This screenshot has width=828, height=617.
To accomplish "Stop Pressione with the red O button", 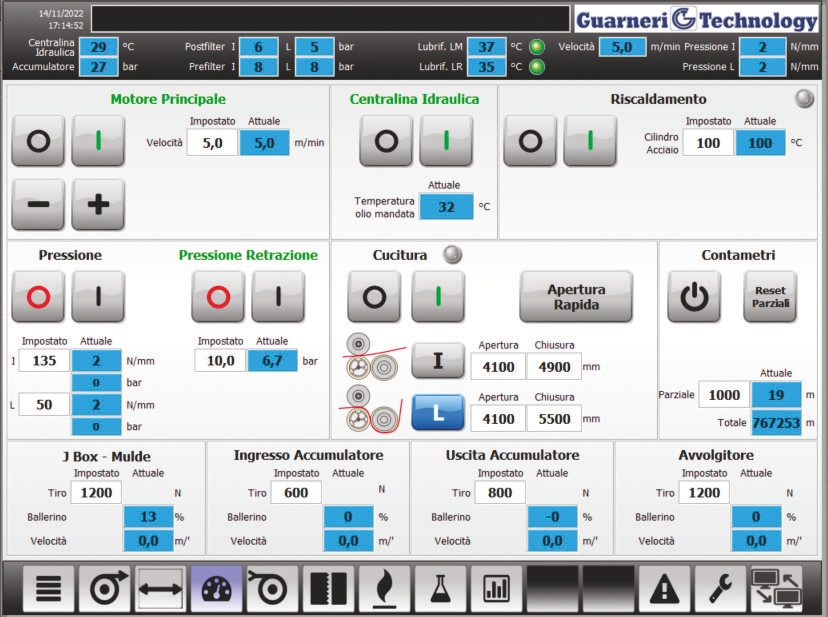I will pyautogui.click(x=38, y=297).
